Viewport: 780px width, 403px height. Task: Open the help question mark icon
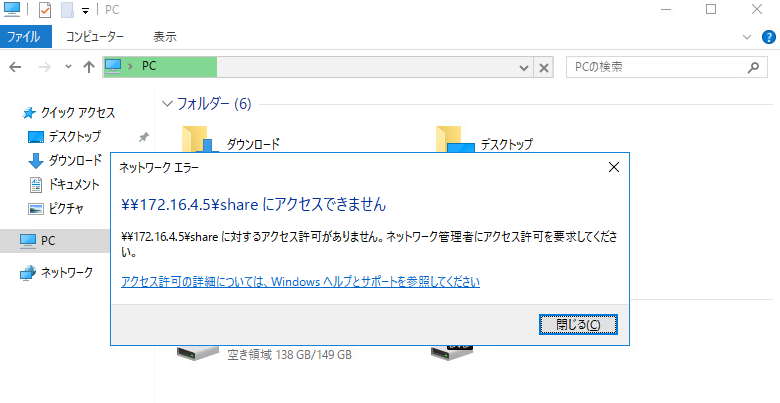pos(769,37)
